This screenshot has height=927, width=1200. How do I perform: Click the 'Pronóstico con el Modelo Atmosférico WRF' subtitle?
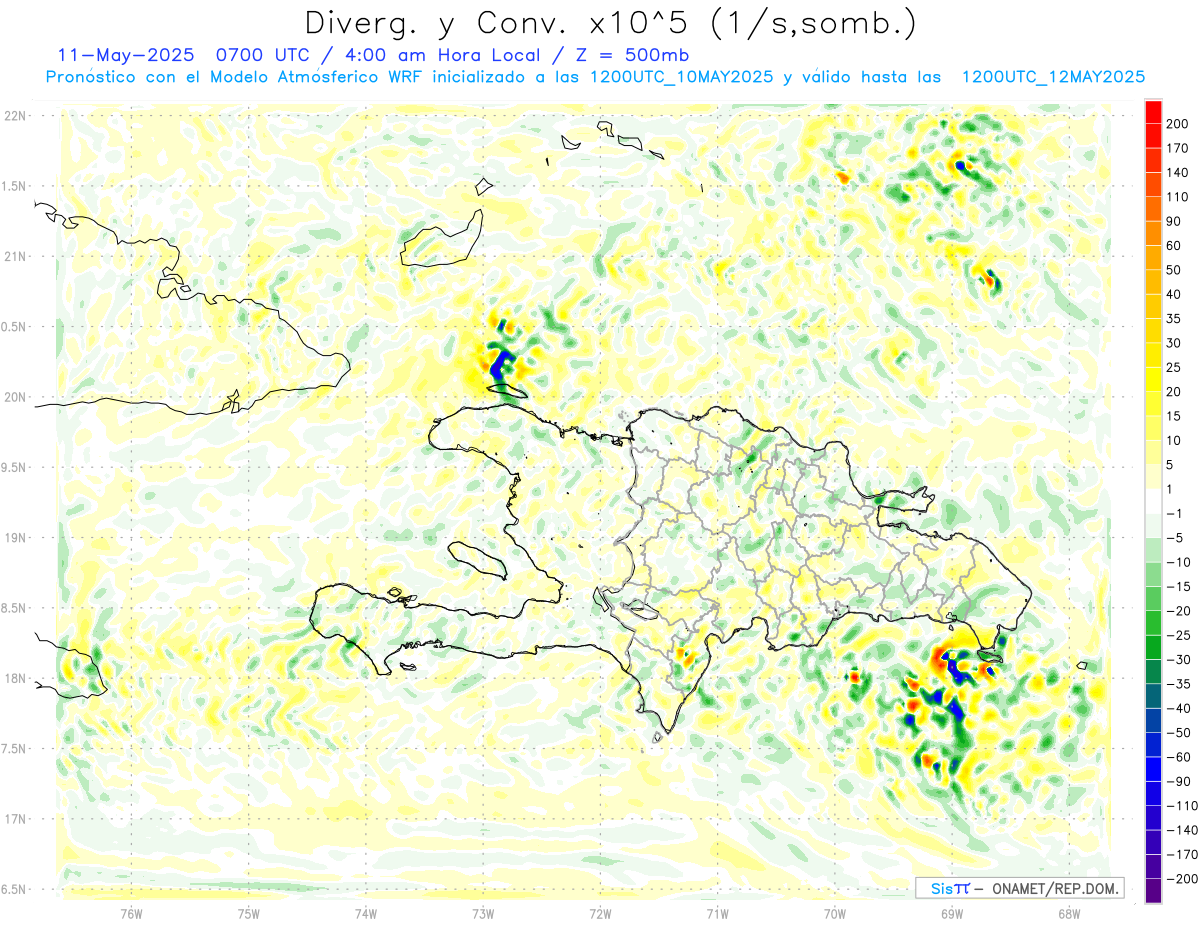coord(235,77)
